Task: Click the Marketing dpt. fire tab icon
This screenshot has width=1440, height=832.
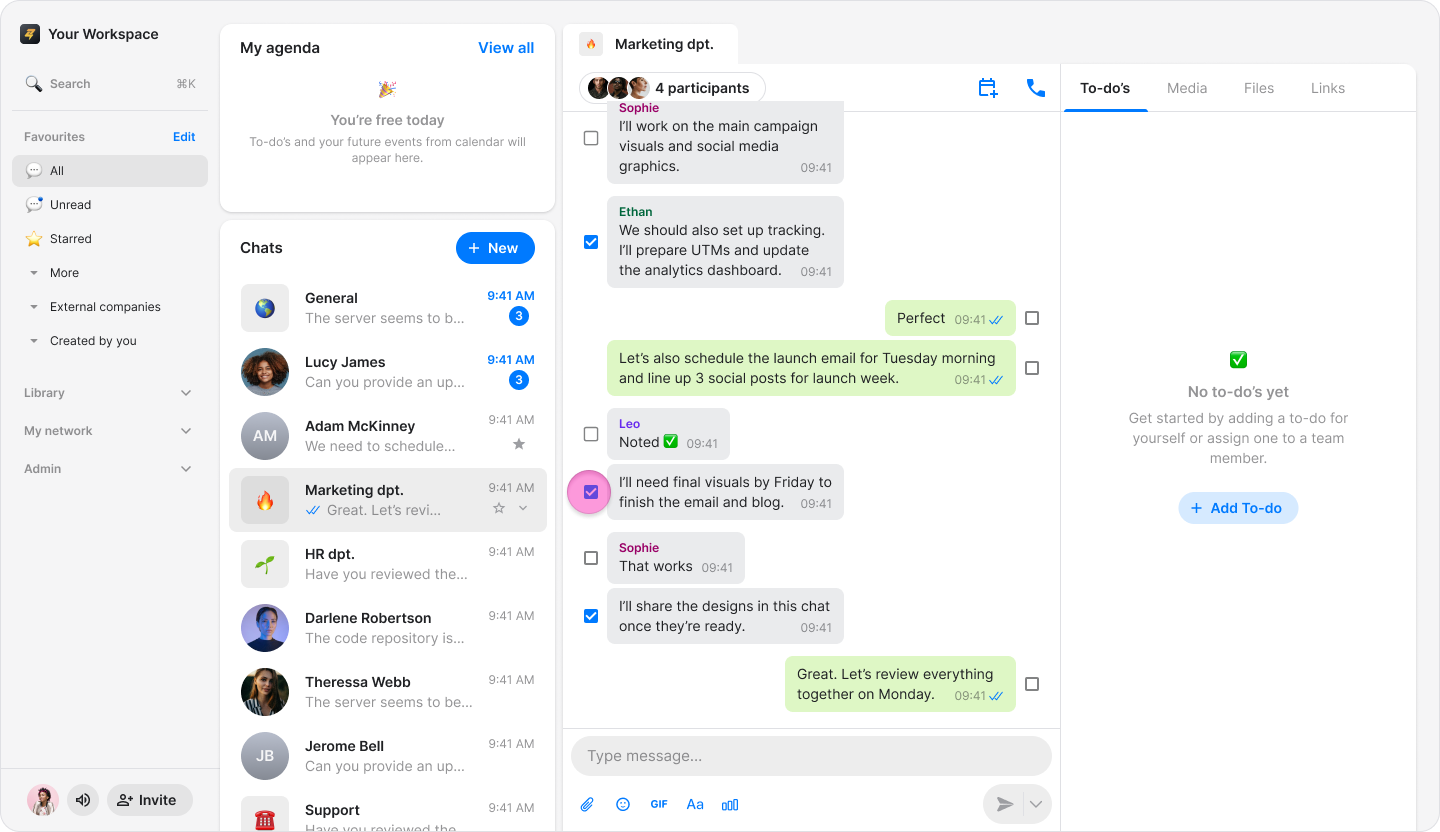Action: click(x=591, y=44)
